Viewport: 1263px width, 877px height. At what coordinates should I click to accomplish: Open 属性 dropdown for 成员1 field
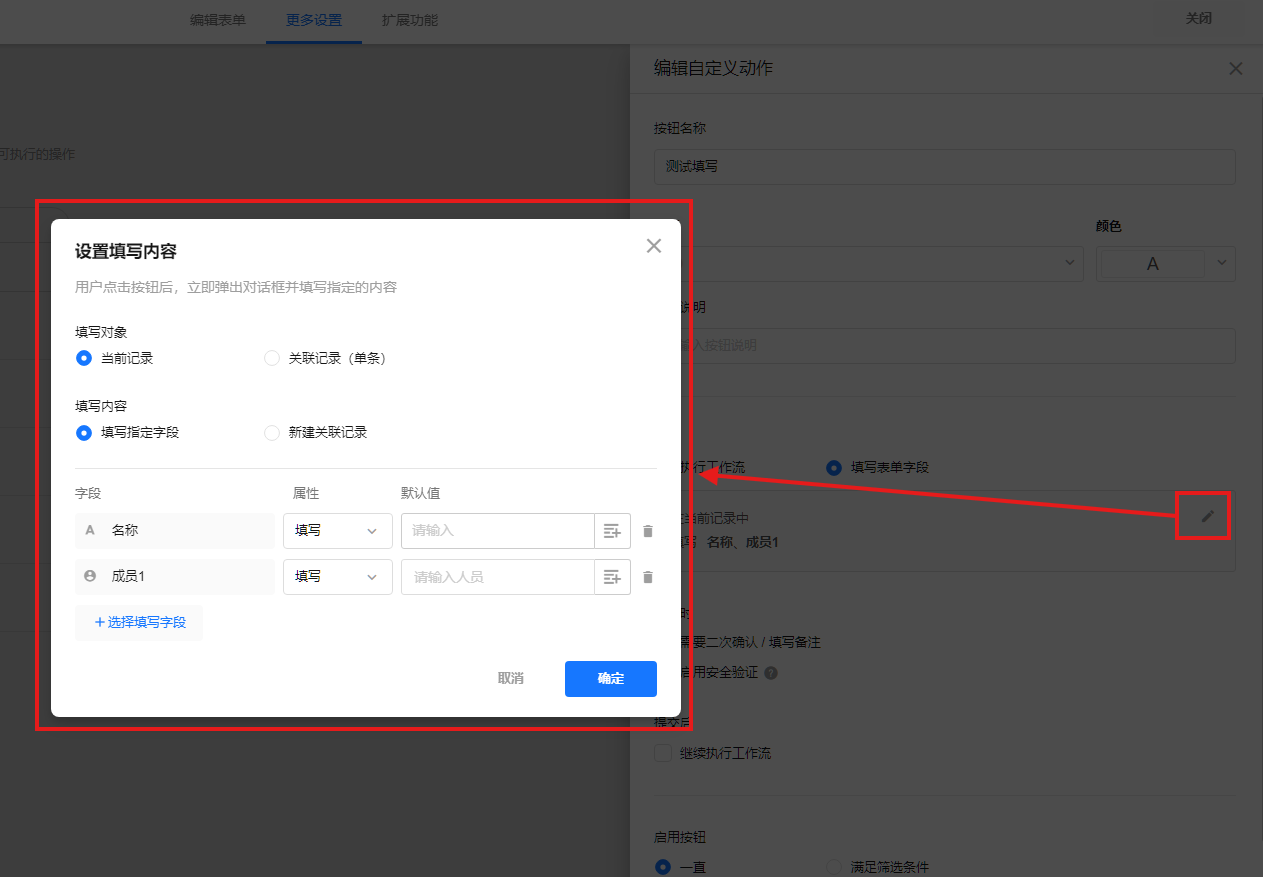point(338,577)
